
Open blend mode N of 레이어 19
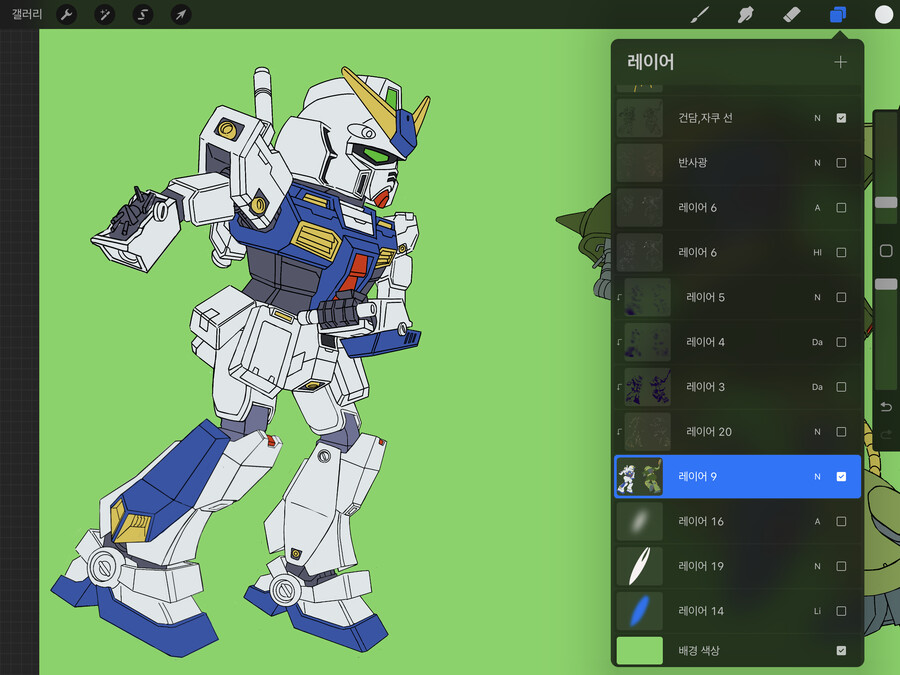[817, 566]
